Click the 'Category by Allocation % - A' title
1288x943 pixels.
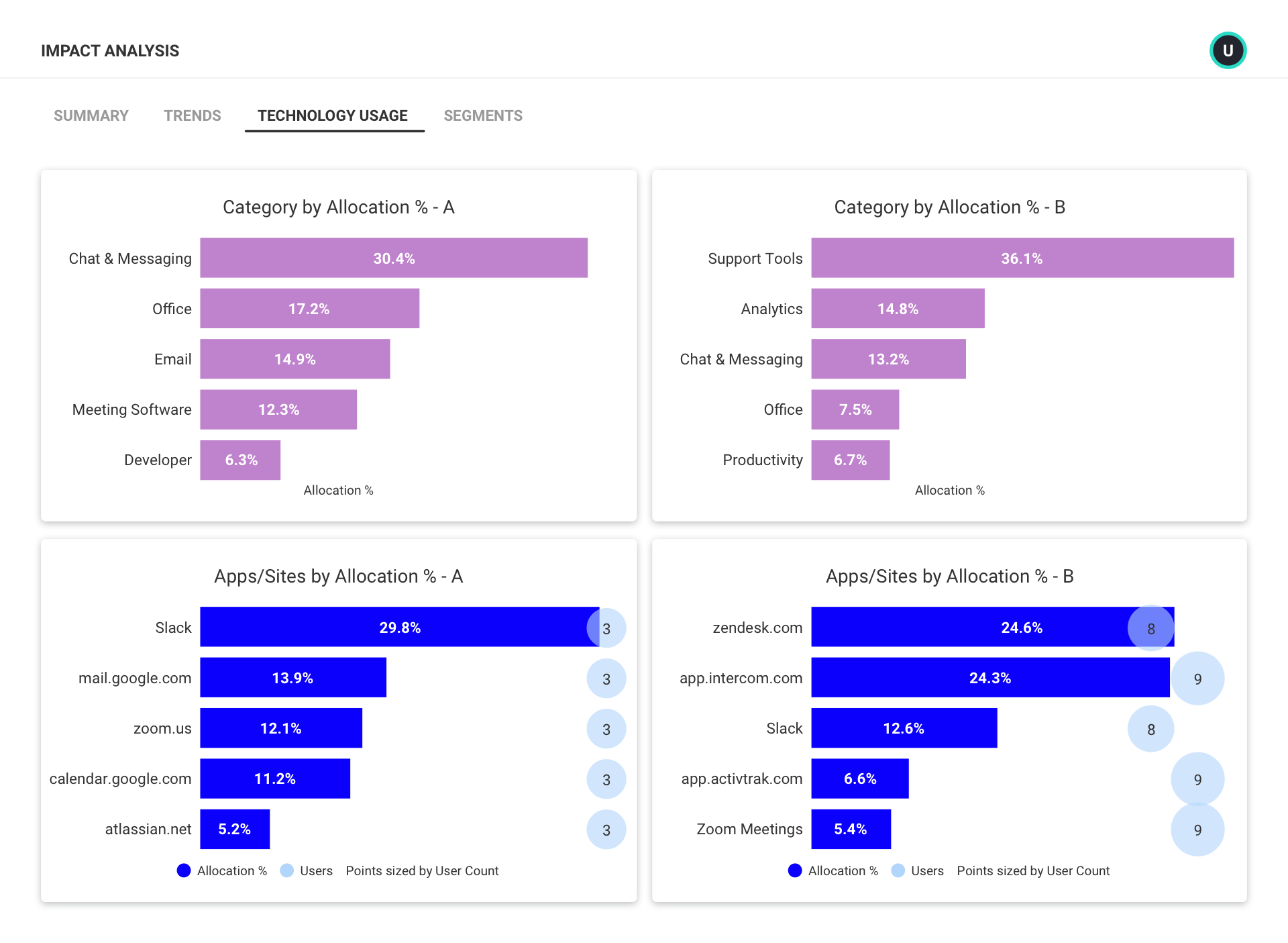click(x=339, y=207)
